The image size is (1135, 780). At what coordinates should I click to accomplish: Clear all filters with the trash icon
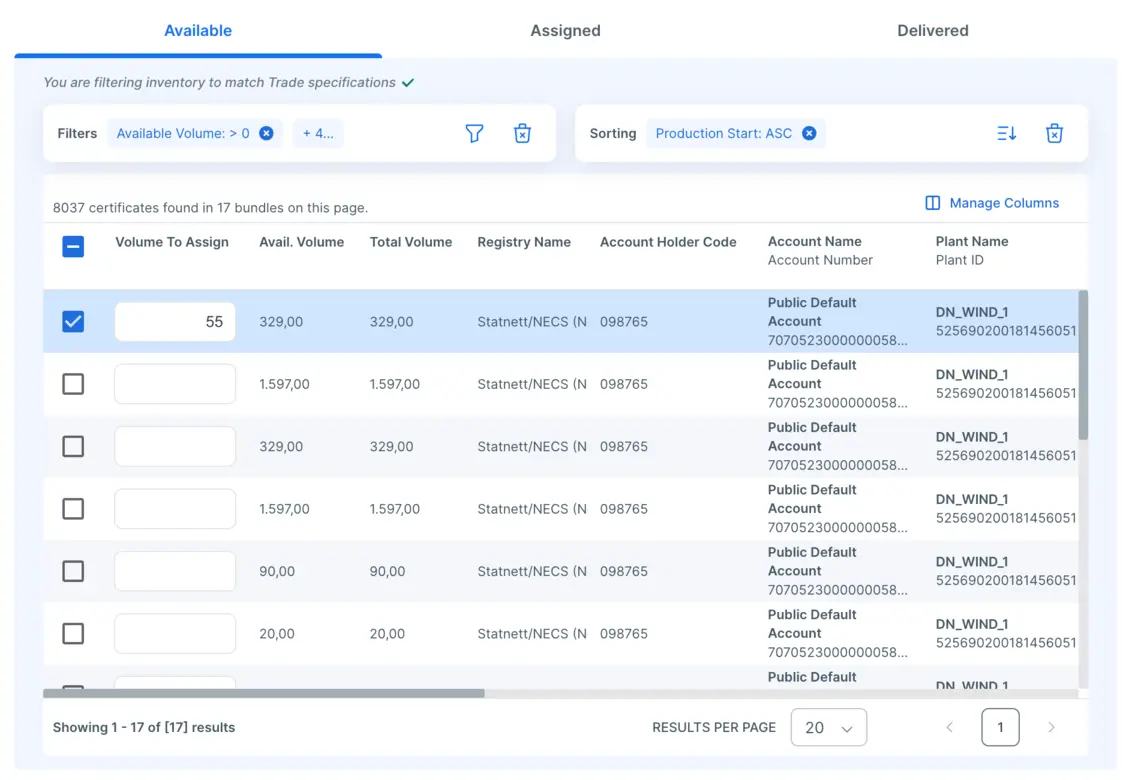tap(522, 133)
